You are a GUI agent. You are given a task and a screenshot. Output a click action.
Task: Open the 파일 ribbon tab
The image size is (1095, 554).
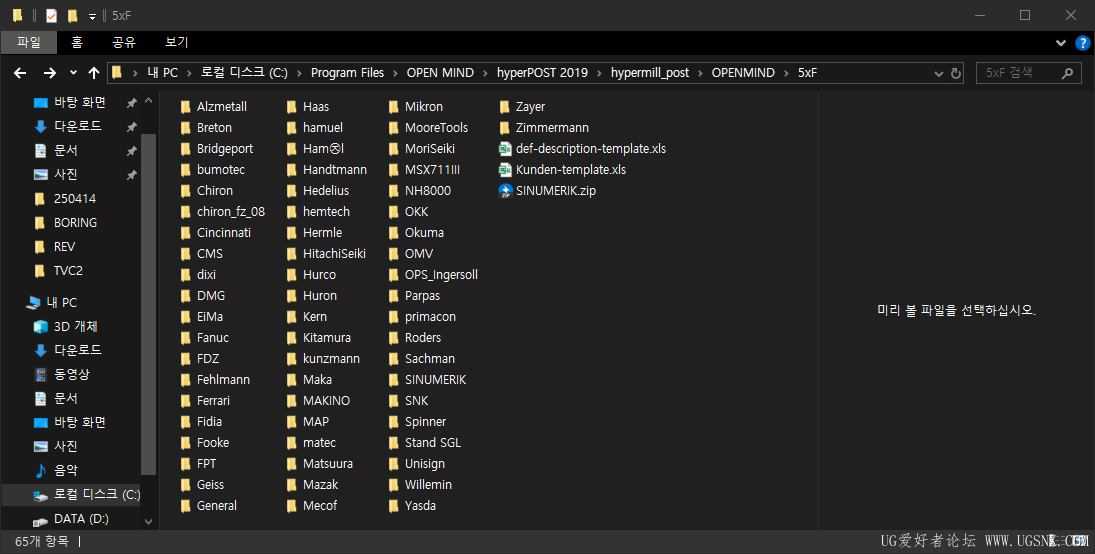click(x=29, y=43)
